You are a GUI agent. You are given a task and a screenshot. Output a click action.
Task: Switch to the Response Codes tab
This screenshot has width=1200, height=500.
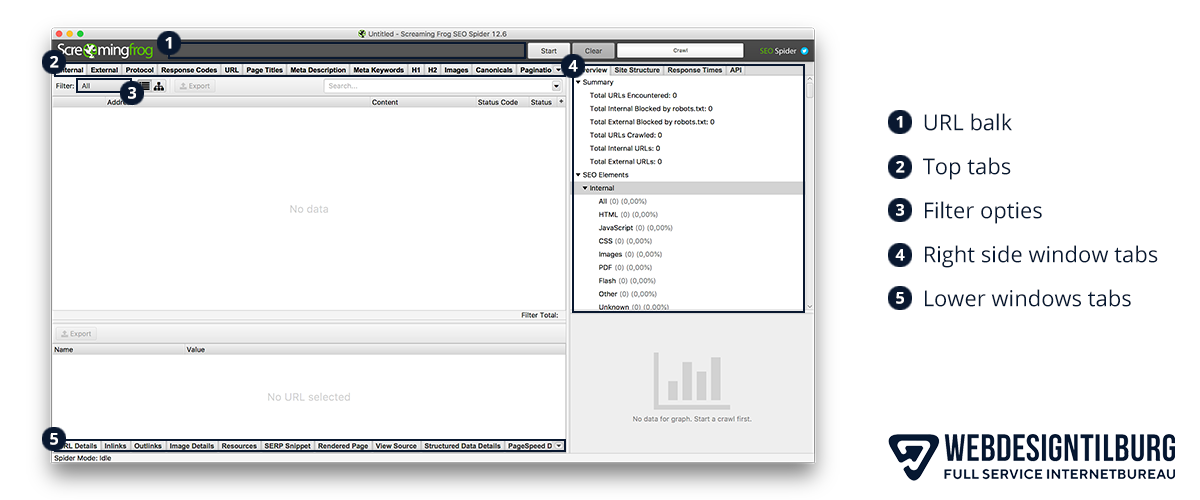click(189, 70)
